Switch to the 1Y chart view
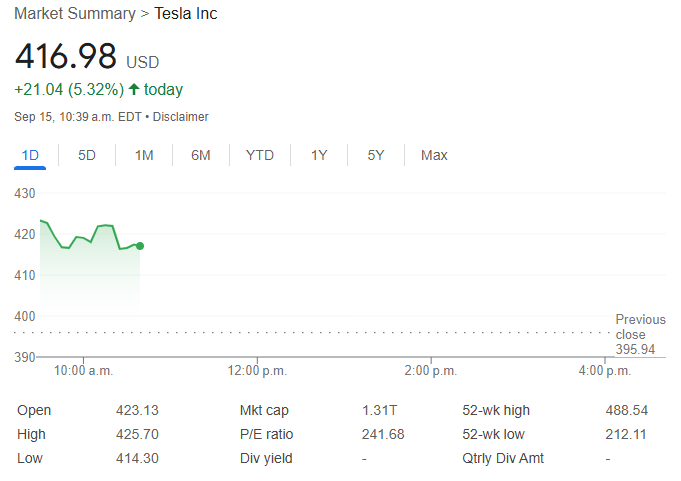The height and width of the screenshot is (481, 681). point(319,155)
